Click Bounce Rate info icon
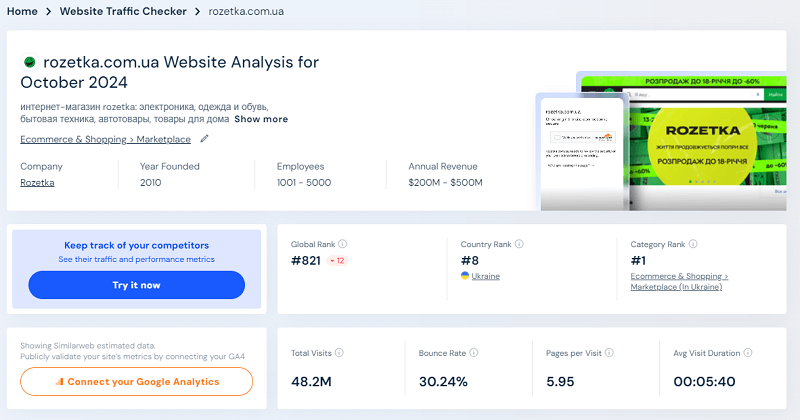Image resolution: width=800 pixels, height=420 pixels. pos(473,353)
